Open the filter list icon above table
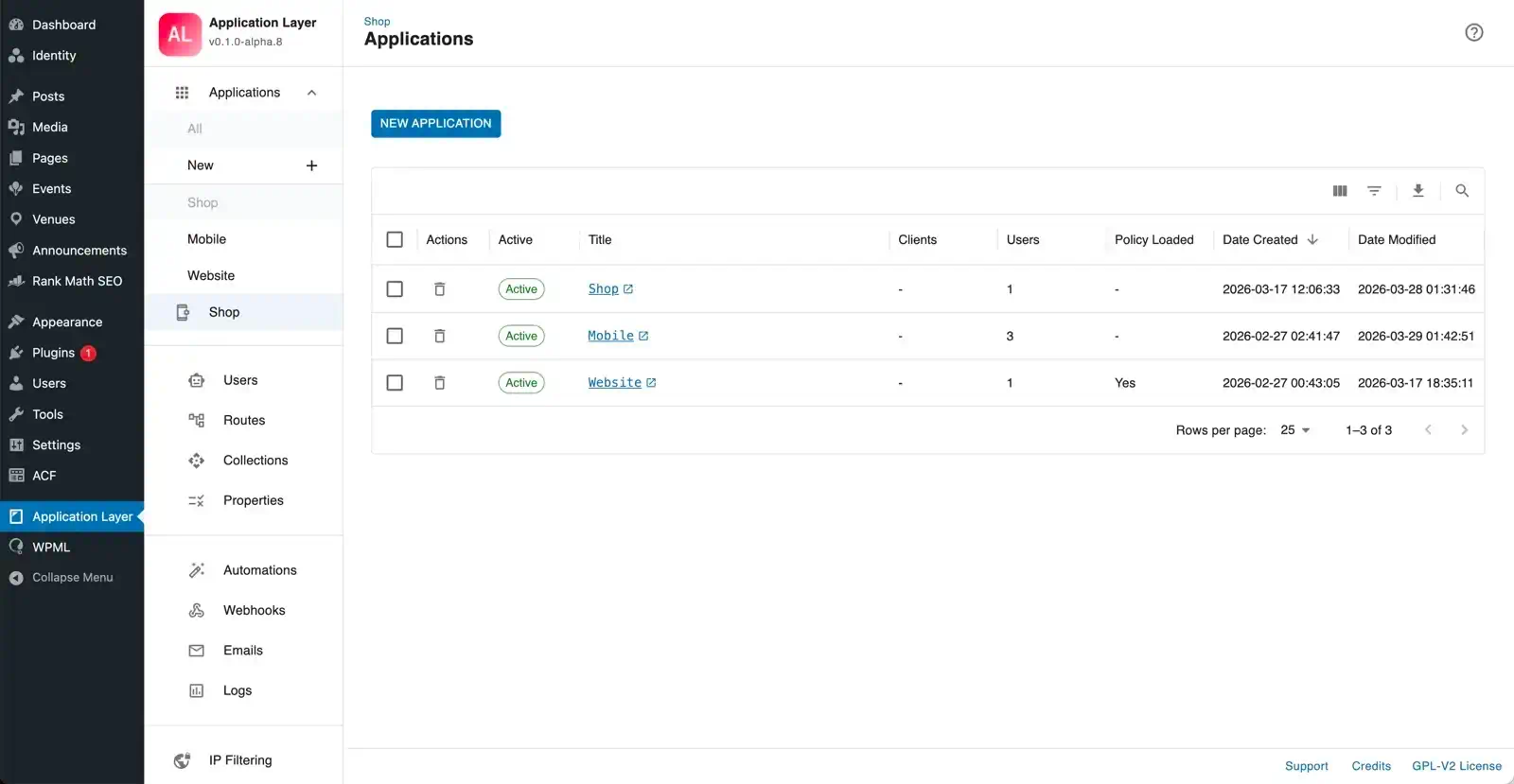1514x784 pixels. pyautogui.click(x=1374, y=191)
